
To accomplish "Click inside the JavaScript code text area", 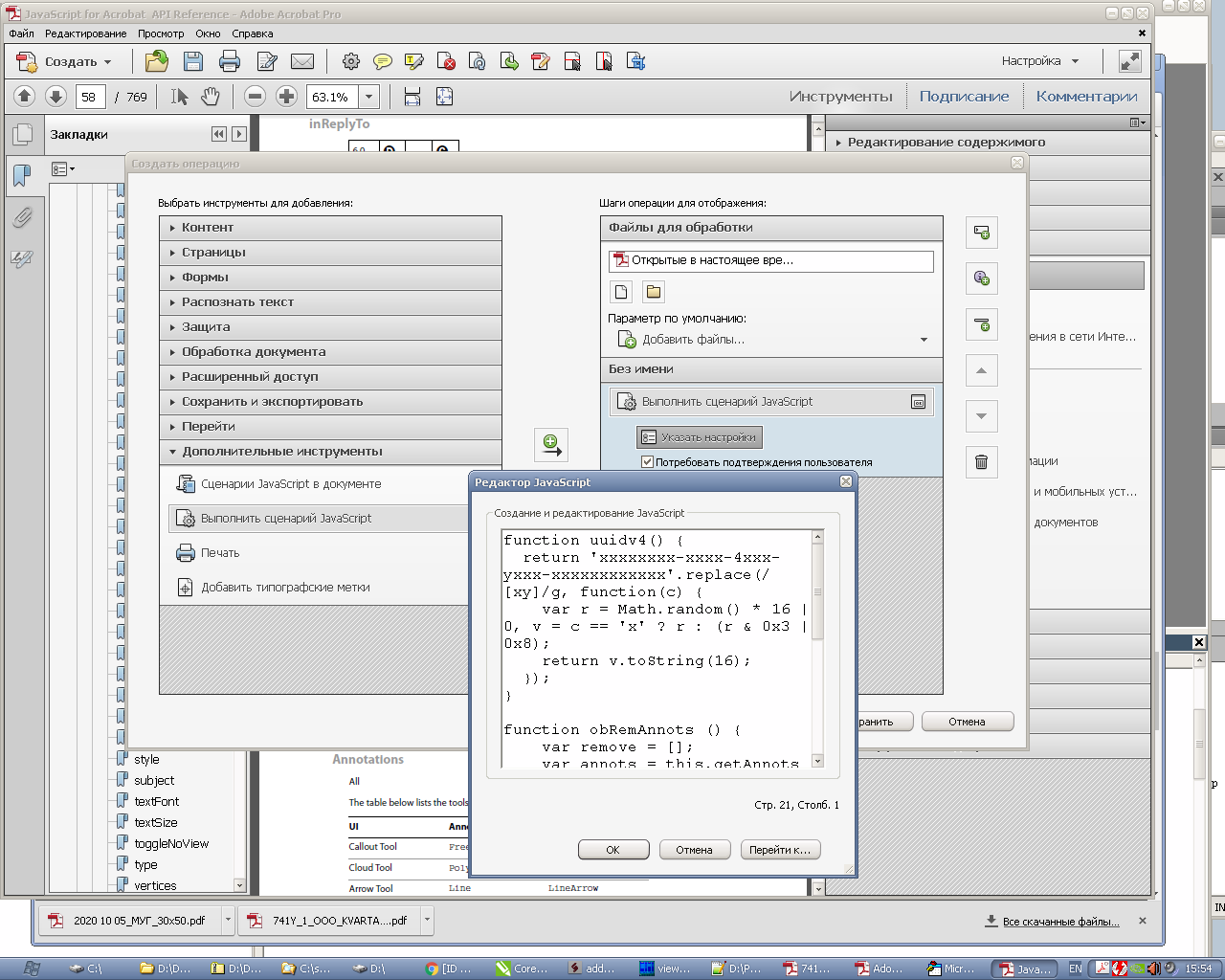I will coord(657,649).
